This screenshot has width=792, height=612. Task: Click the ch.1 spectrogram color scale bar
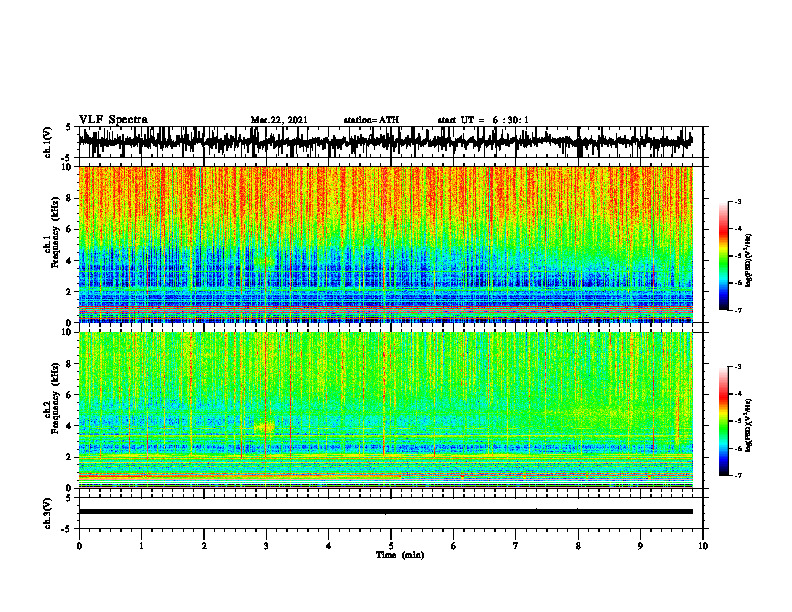pos(724,256)
